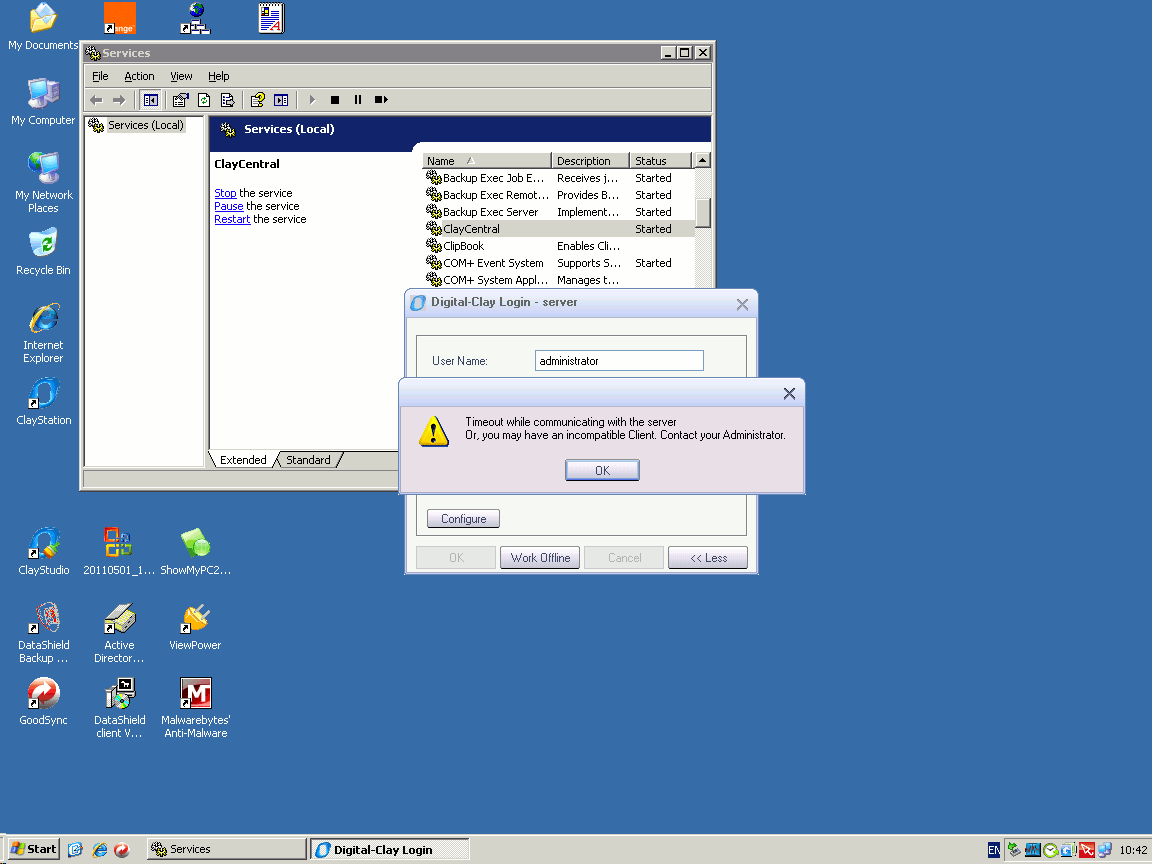Click the Export List toolbar icon
The height and width of the screenshot is (864, 1152).
[x=228, y=100]
